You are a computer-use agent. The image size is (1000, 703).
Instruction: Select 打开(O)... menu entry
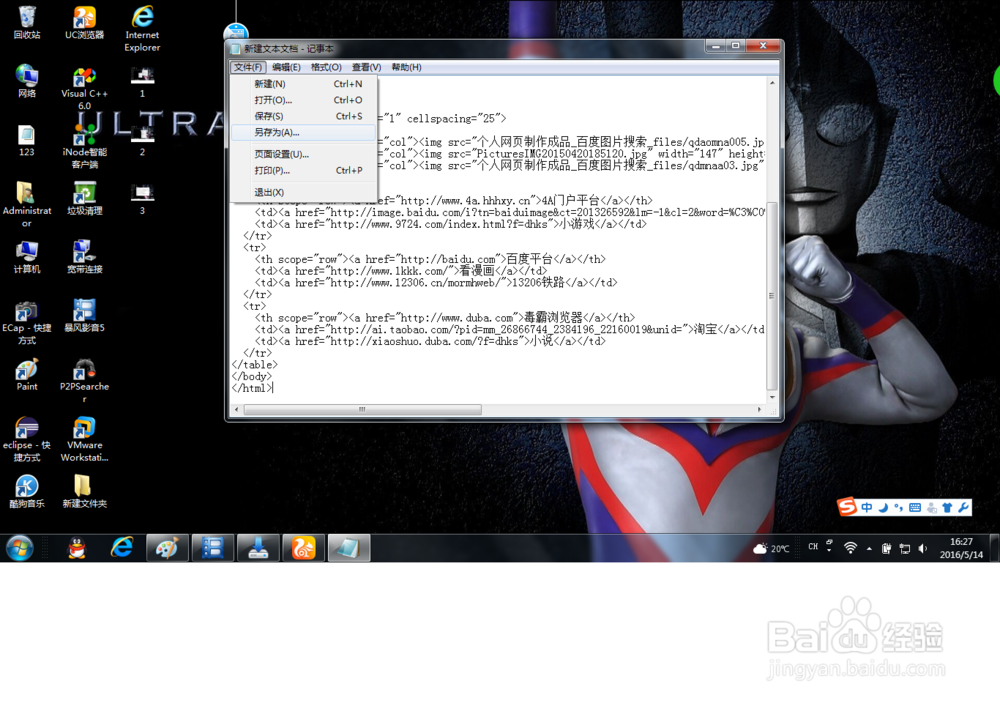304,100
